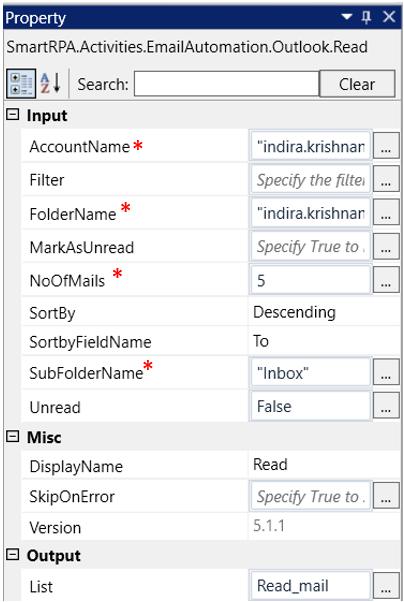Open ellipsis editor for Filter
The width and height of the screenshot is (404, 602).
(386, 179)
